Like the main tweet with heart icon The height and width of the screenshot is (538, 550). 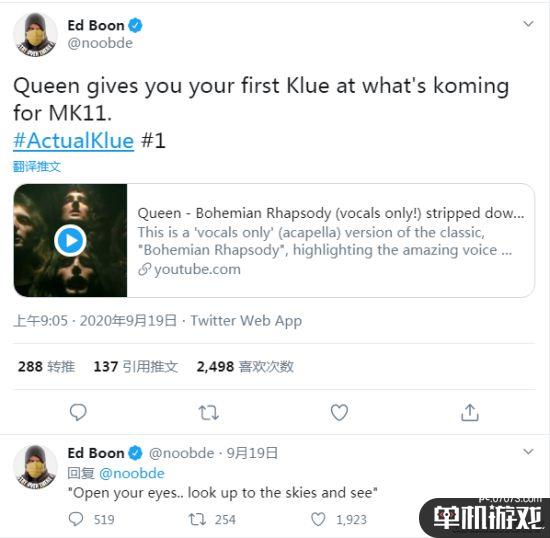point(339,412)
